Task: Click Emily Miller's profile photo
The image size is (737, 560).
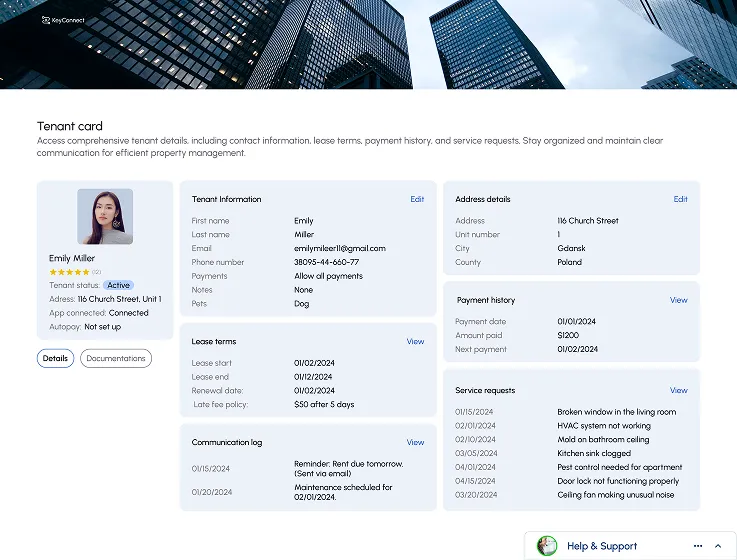Action: point(105,216)
